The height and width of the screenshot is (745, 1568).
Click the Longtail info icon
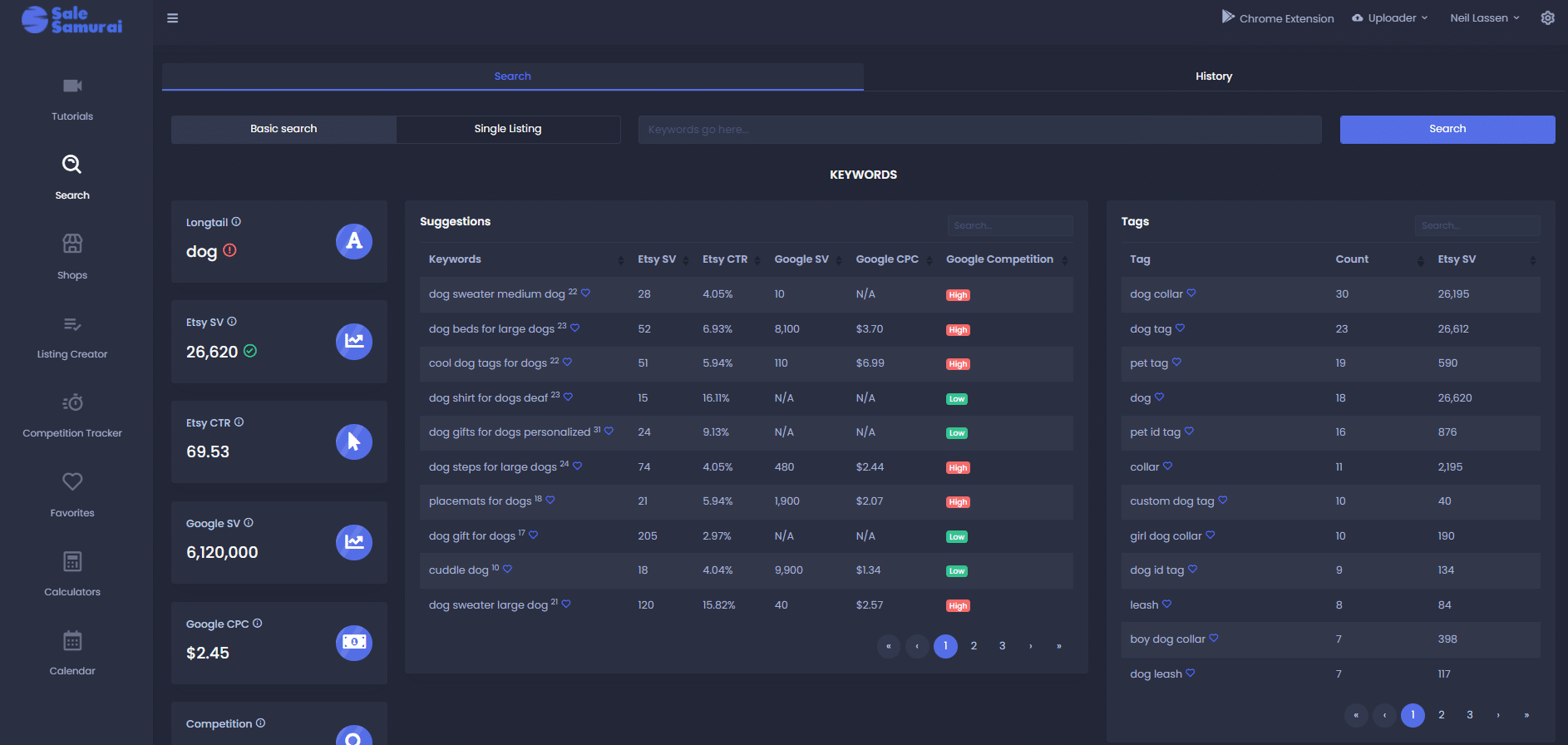click(x=236, y=222)
